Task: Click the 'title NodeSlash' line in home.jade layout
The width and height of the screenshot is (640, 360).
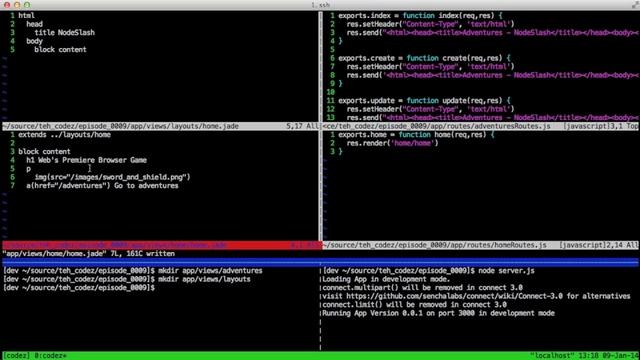Action: [x=64, y=33]
